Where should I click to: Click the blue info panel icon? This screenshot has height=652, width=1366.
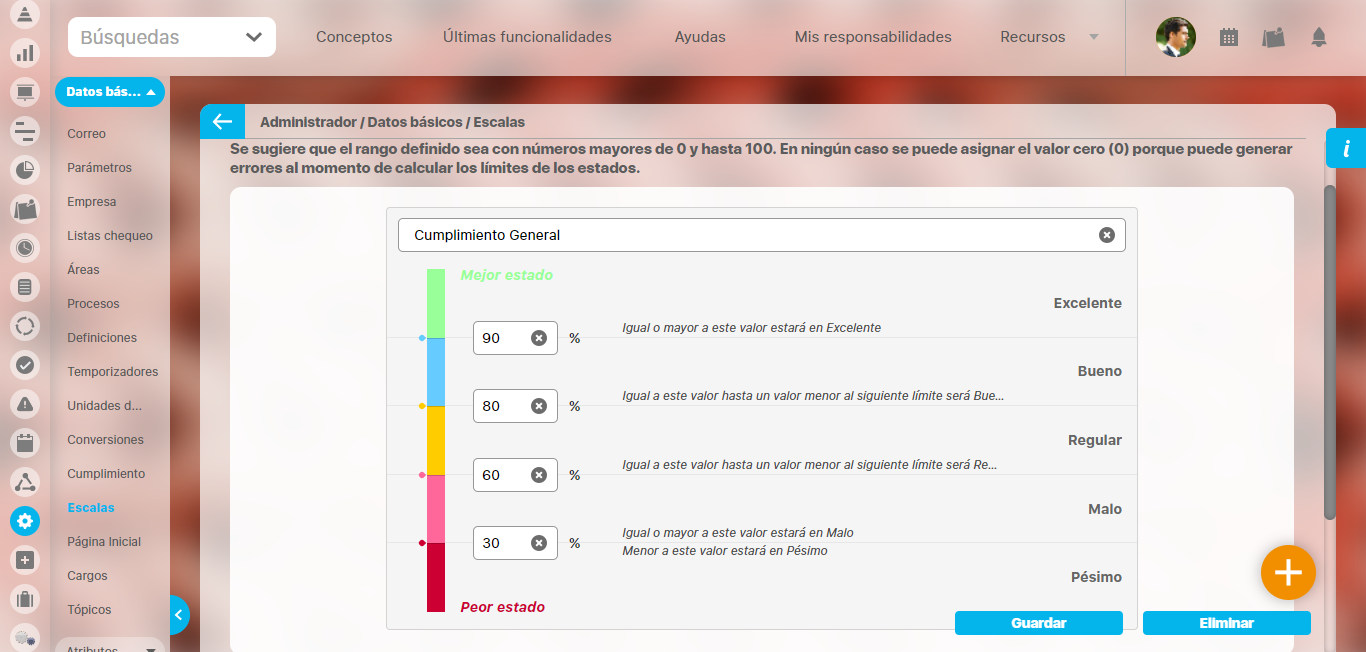coord(1346,149)
